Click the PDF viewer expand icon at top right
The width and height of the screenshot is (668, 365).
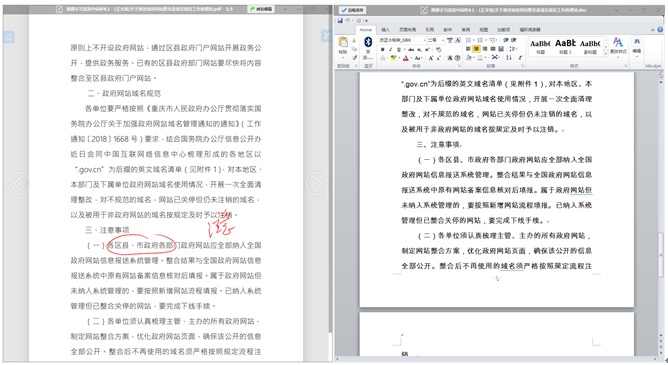(326, 36)
